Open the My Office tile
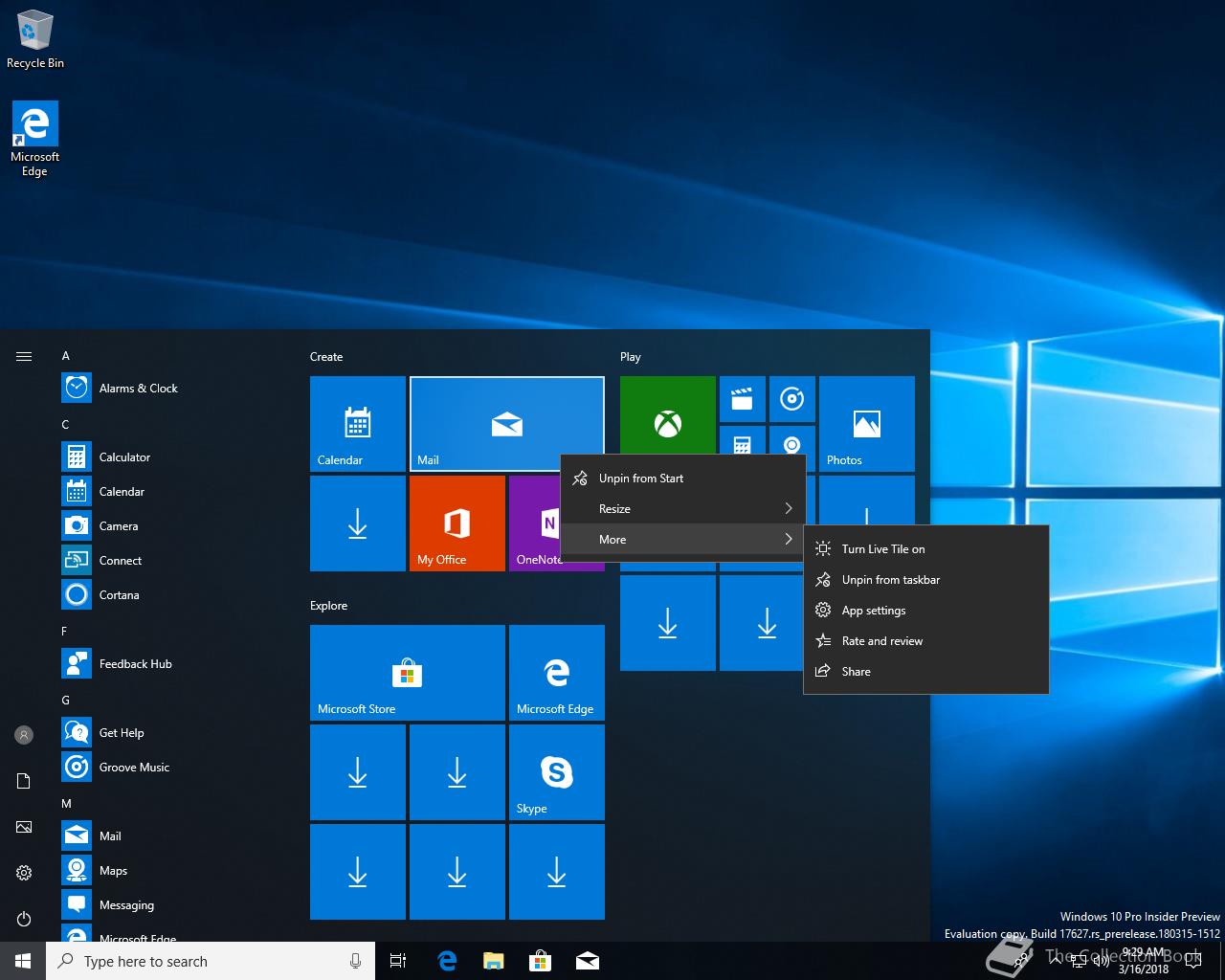Screen dimensions: 1225x980 click(x=457, y=523)
